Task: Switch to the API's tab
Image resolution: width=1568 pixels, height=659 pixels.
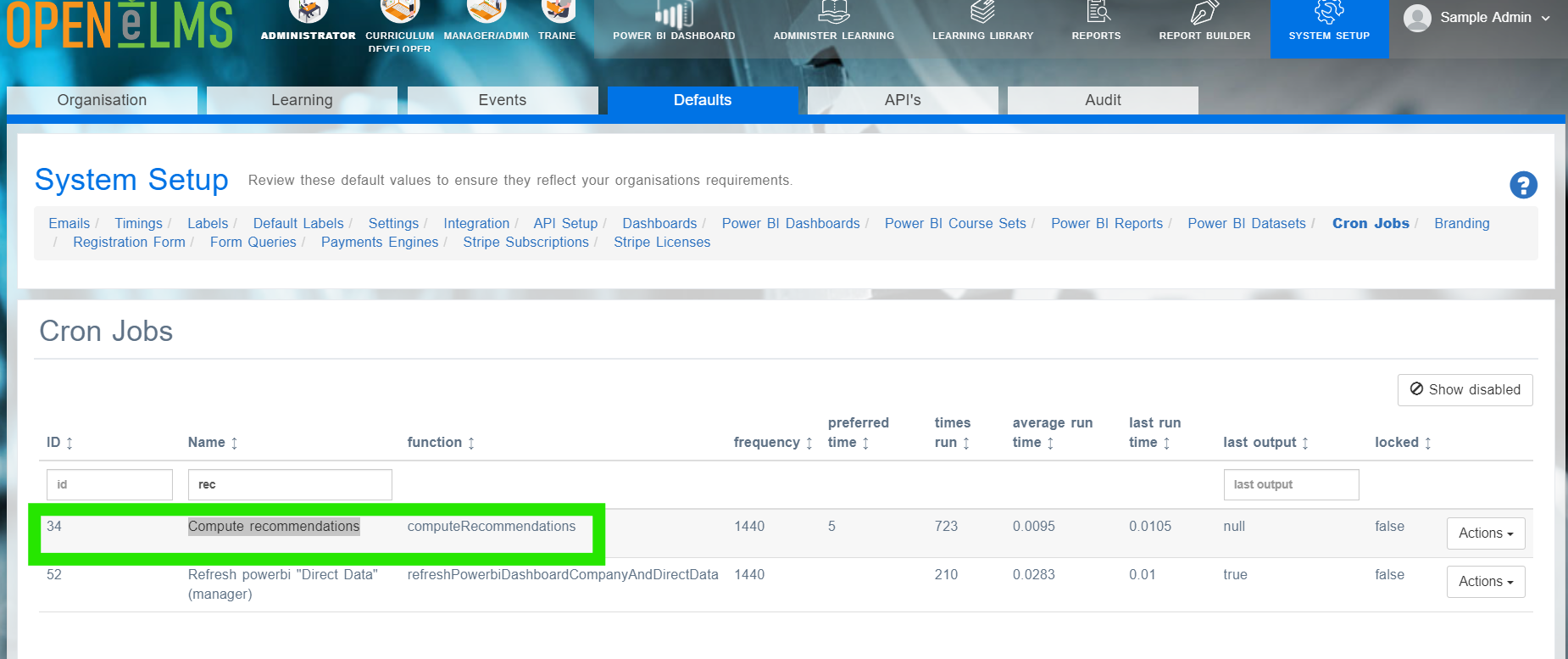Action: (903, 100)
